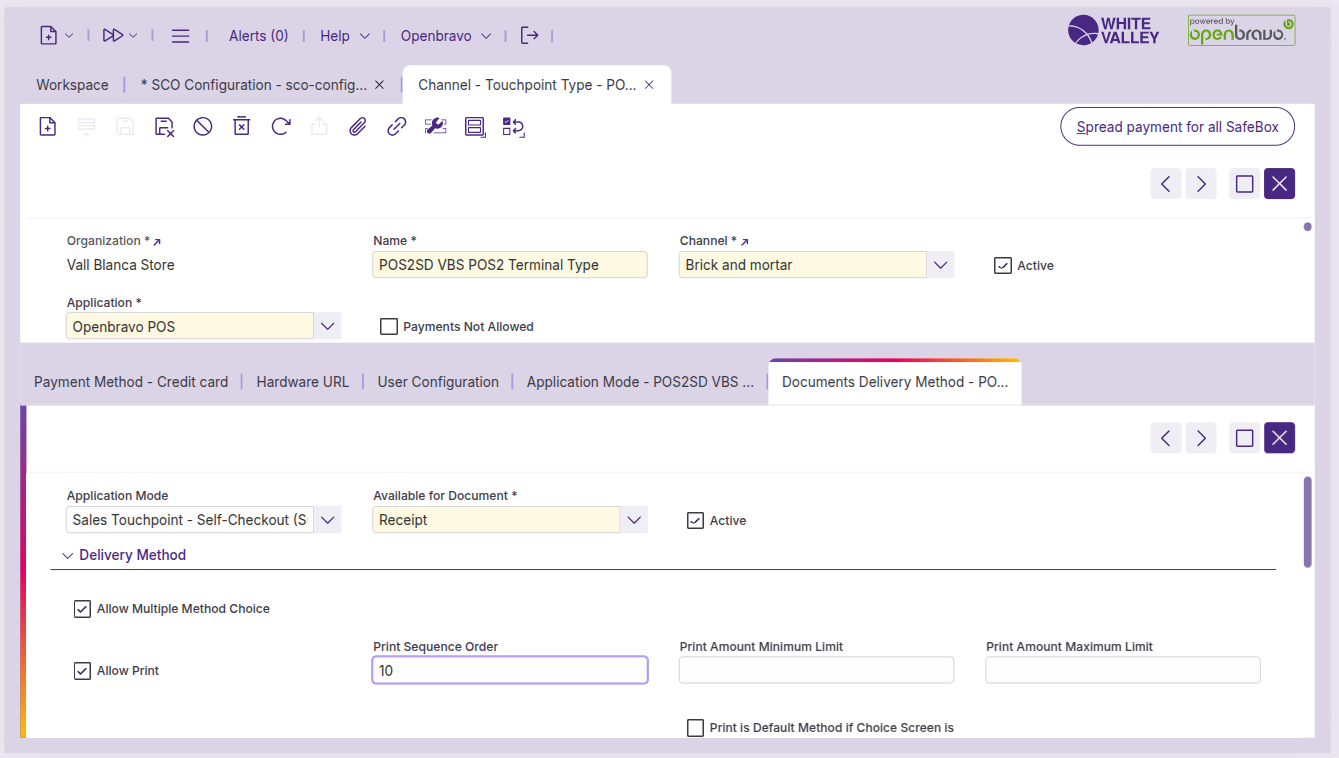
Task: Uncheck Allow Multiple Method Choice
Action: 82,608
